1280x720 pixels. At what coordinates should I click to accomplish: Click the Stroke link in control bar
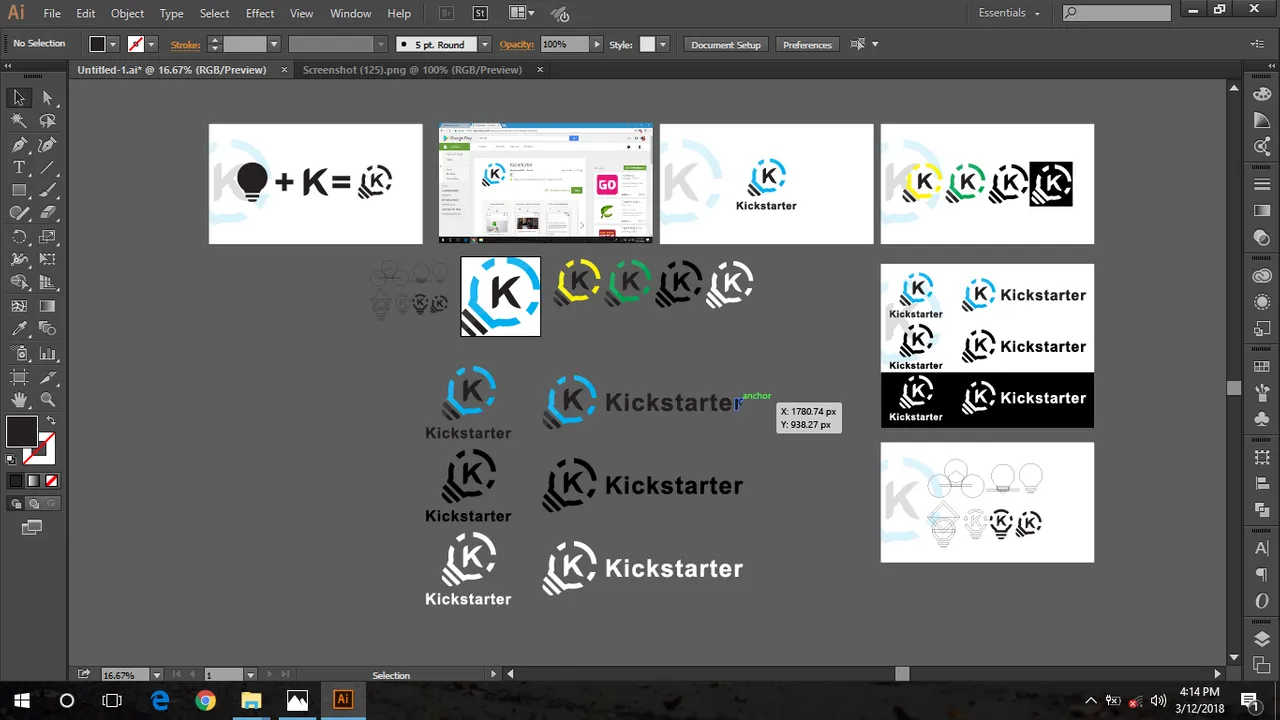[185, 44]
